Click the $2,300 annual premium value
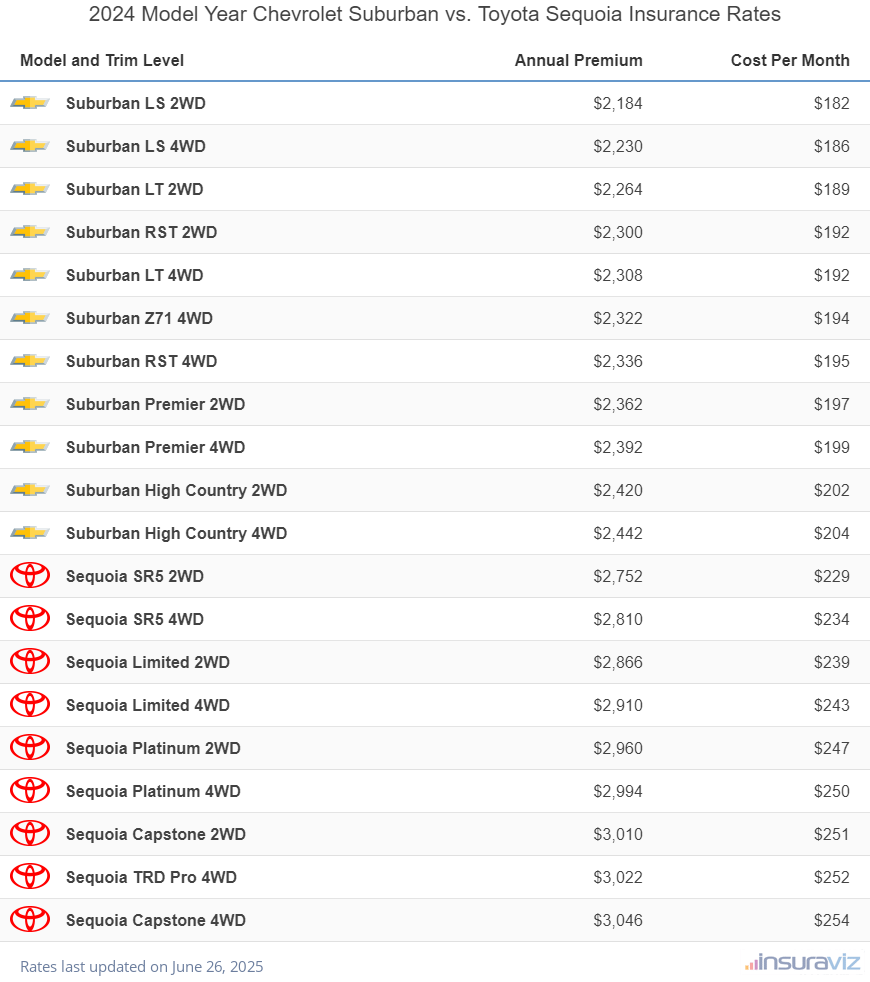Viewport: 870px width, 982px height. tap(618, 232)
